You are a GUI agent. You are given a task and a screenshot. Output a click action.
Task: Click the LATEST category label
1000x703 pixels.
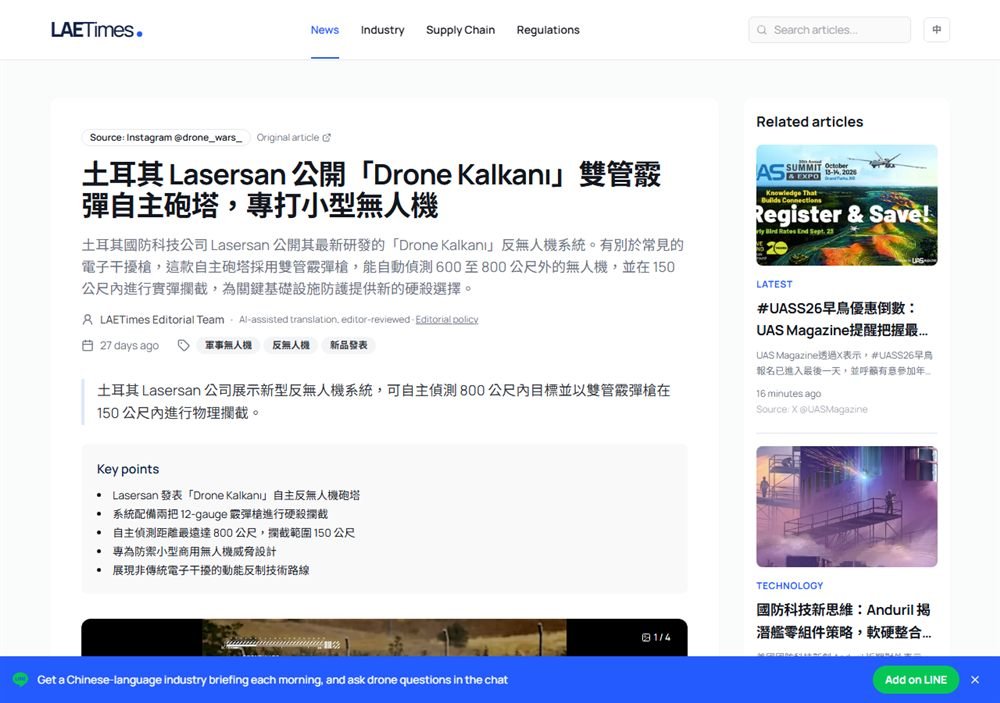[x=774, y=285]
